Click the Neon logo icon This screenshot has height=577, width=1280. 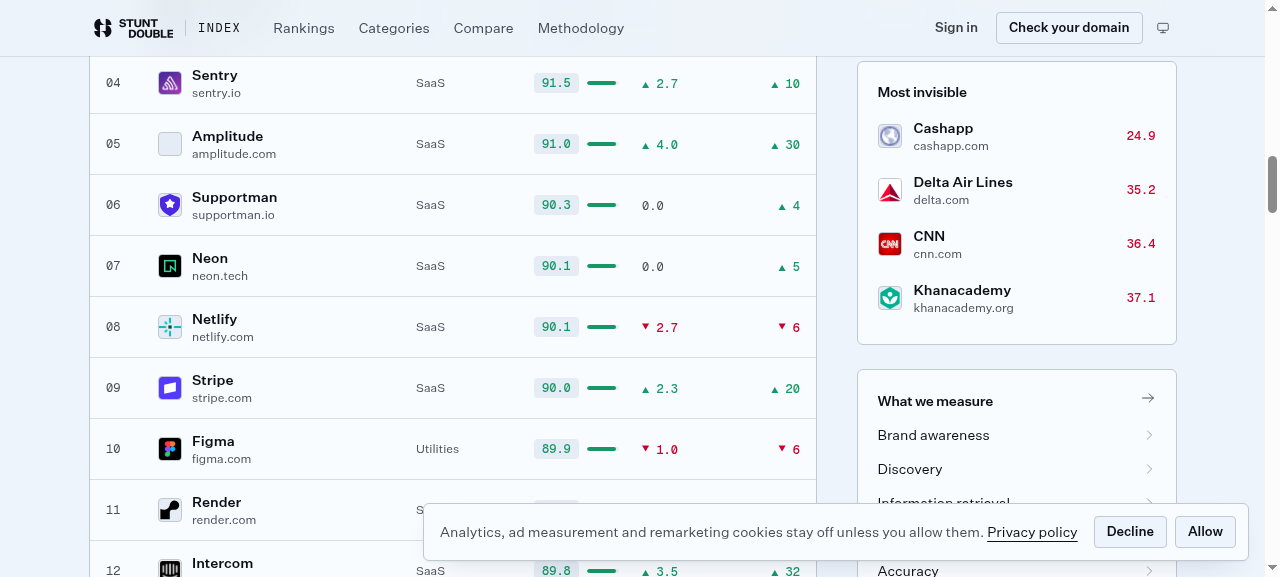tap(170, 266)
